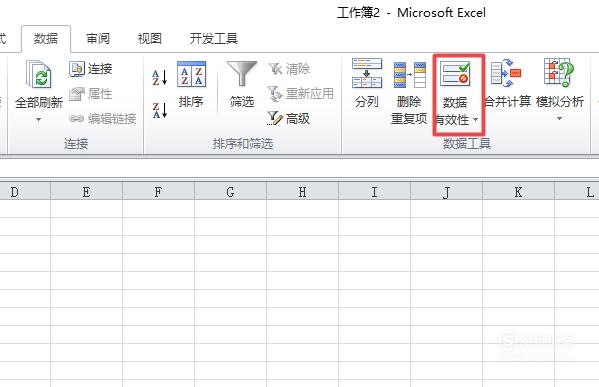Open the 开发工具 tab
The height and width of the screenshot is (387, 599).
[x=214, y=39]
